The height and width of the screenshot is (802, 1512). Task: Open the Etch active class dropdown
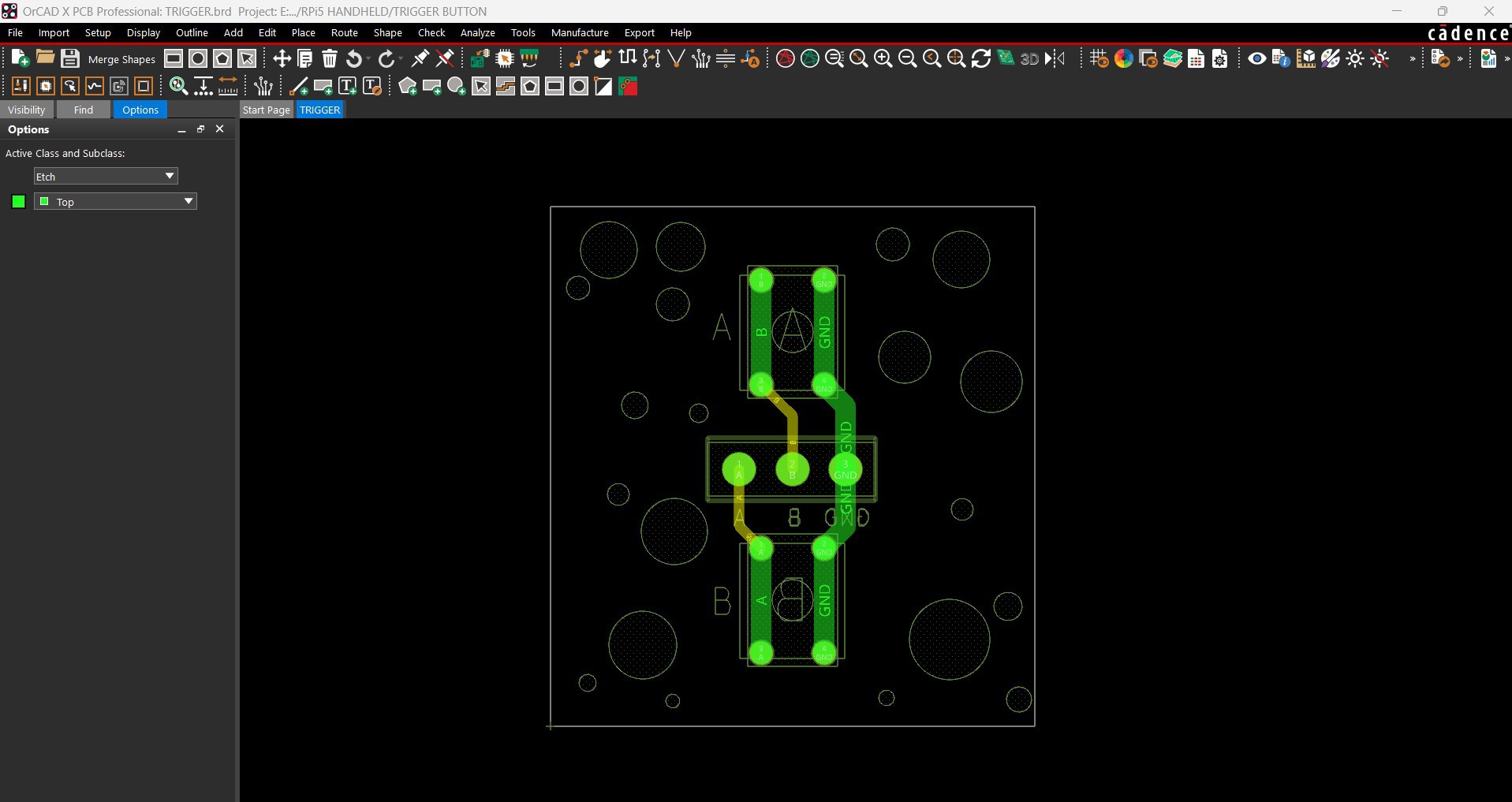pos(106,177)
